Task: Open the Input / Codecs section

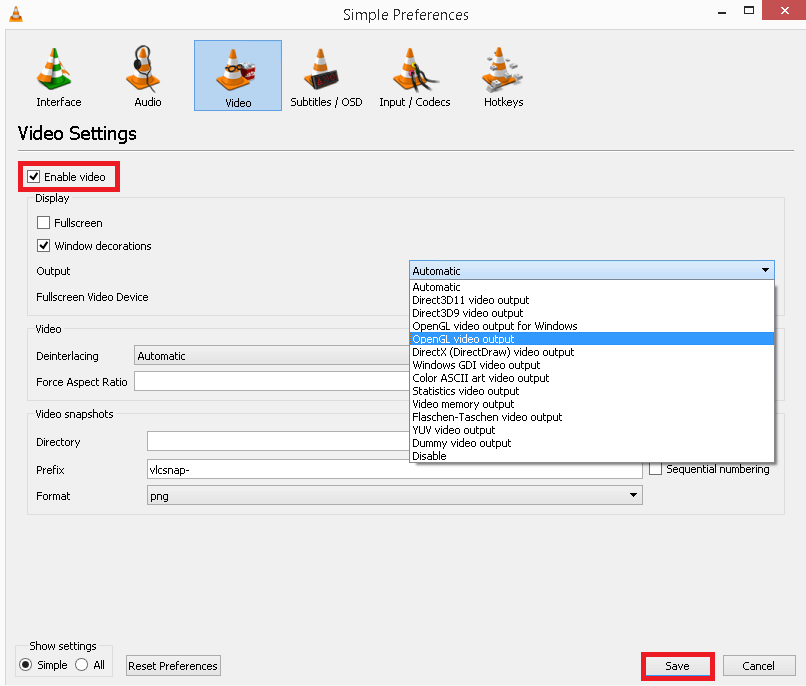Action: 414,75
